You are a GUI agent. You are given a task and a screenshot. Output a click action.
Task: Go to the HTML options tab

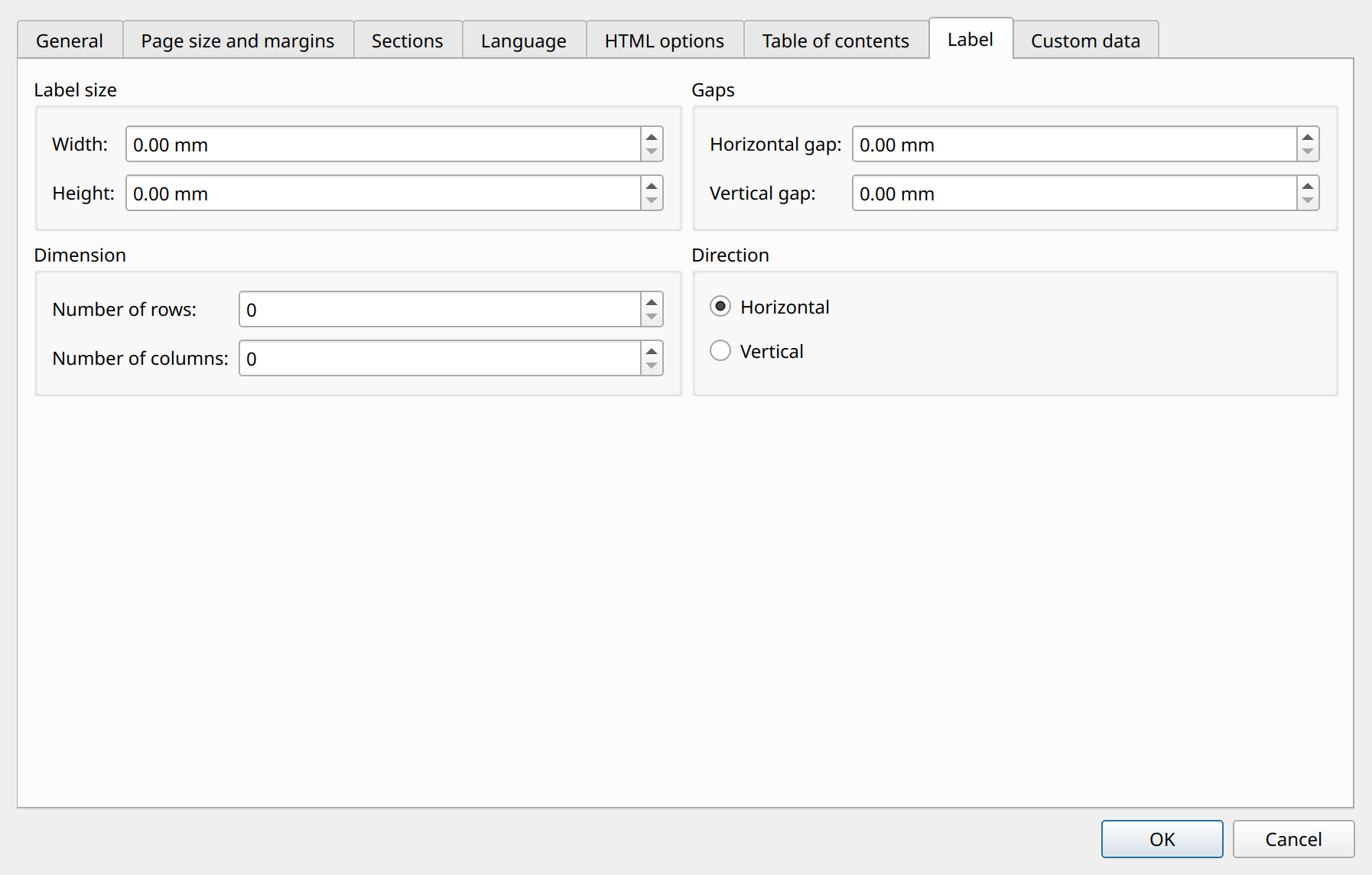pyautogui.click(x=665, y=41)
